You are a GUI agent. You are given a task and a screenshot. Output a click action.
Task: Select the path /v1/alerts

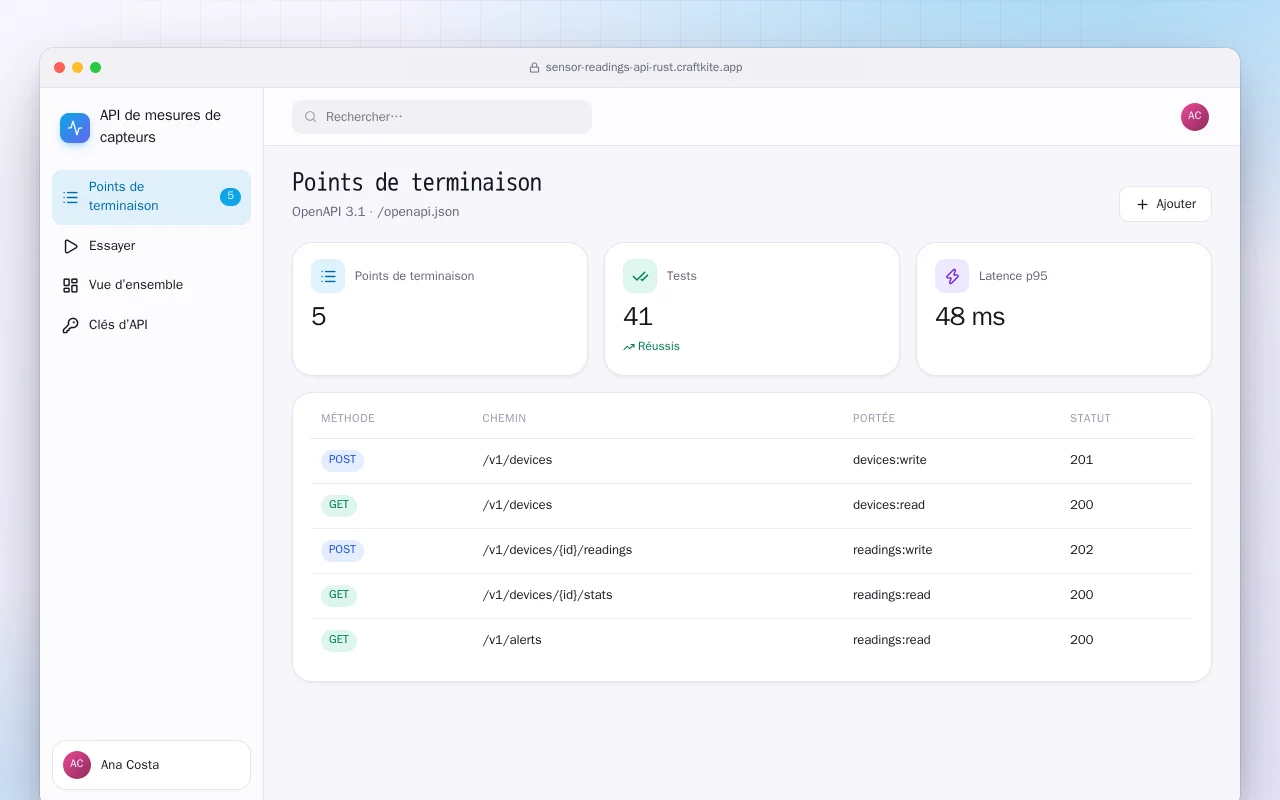click(x=512, y=640)
